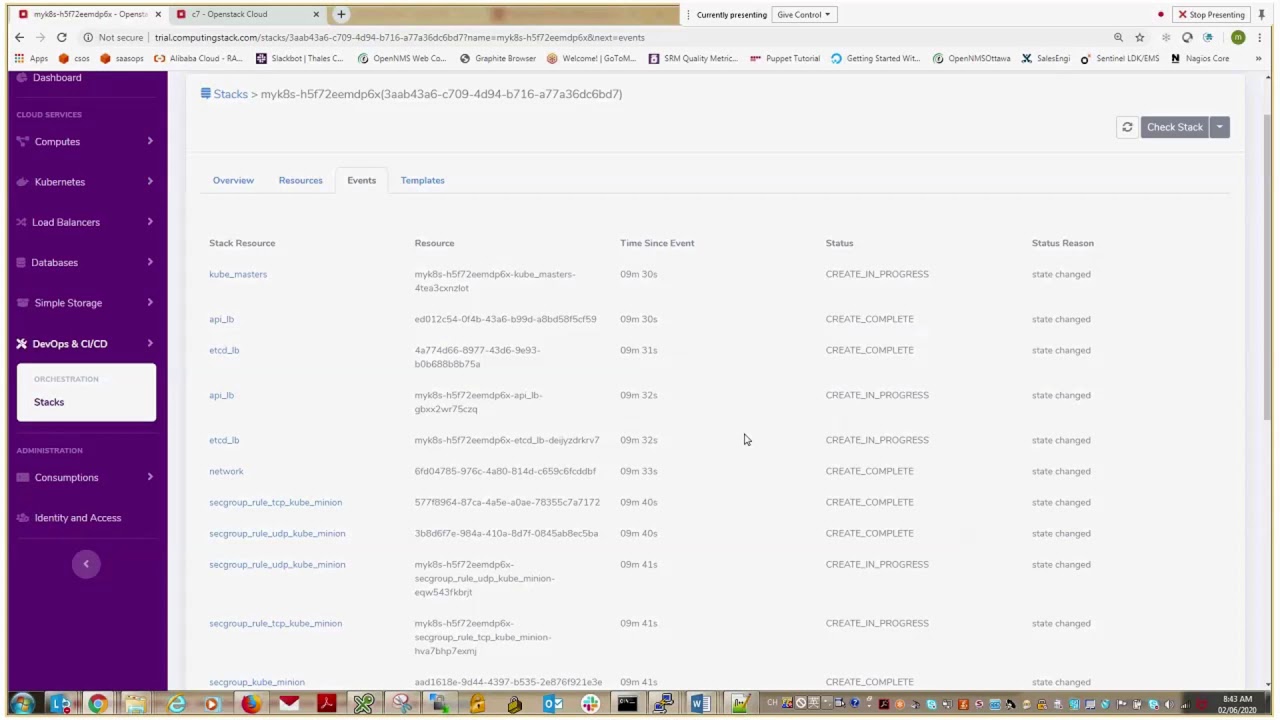Viewport: 1280px width, 720px height.
Task: Switch to the Resources tab
Action: point(300,180)
